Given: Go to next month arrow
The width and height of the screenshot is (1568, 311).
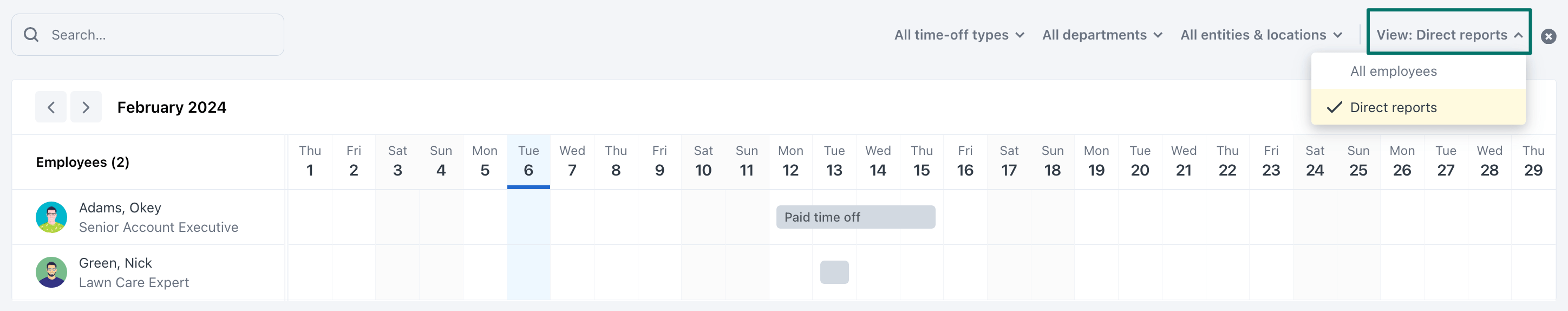Looking at the screenshot, I should click(x=86, y=107).
